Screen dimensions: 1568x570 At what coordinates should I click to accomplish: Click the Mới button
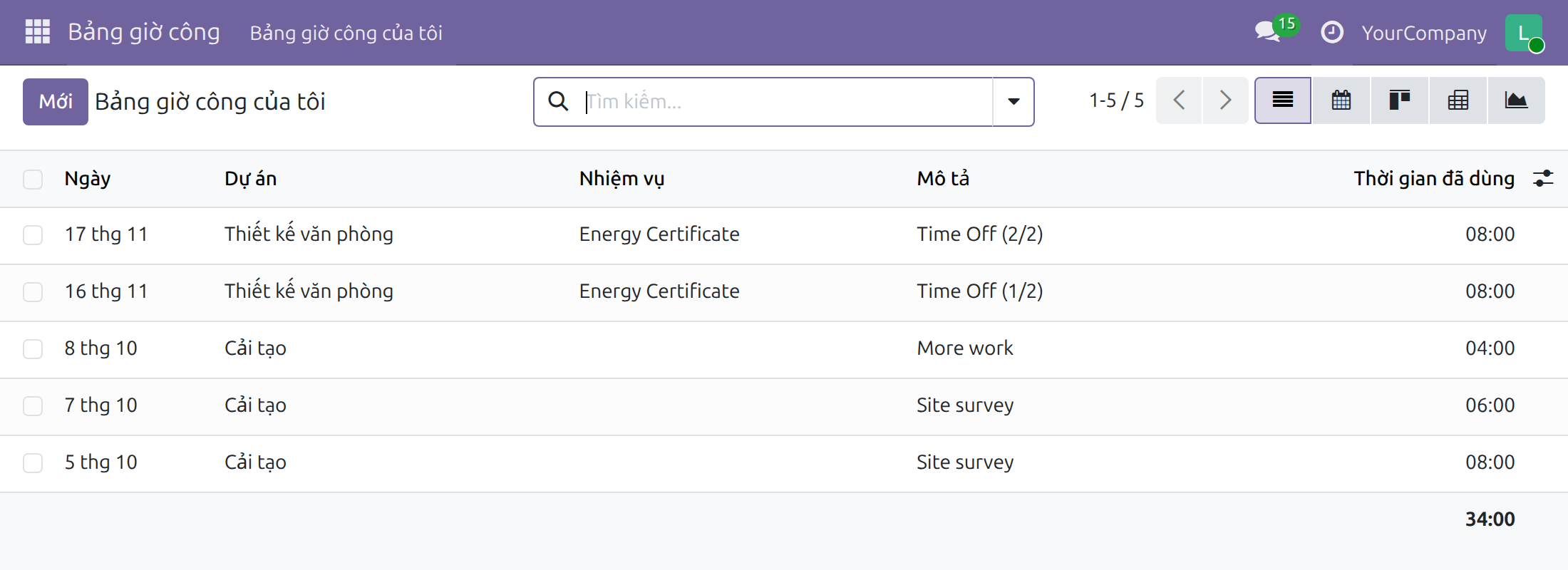point(56,102)
